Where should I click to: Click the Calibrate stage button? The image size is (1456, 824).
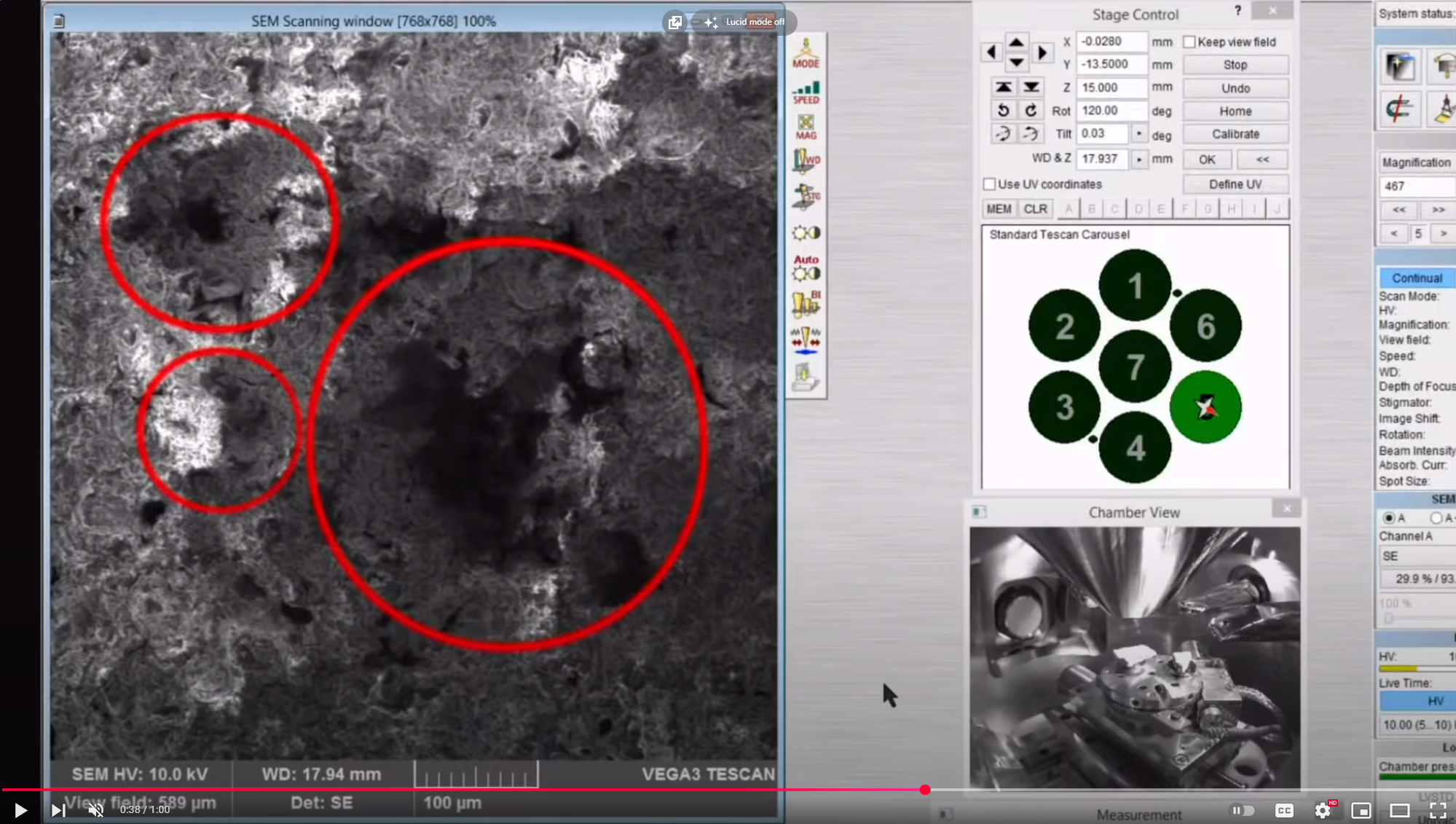1235,134
